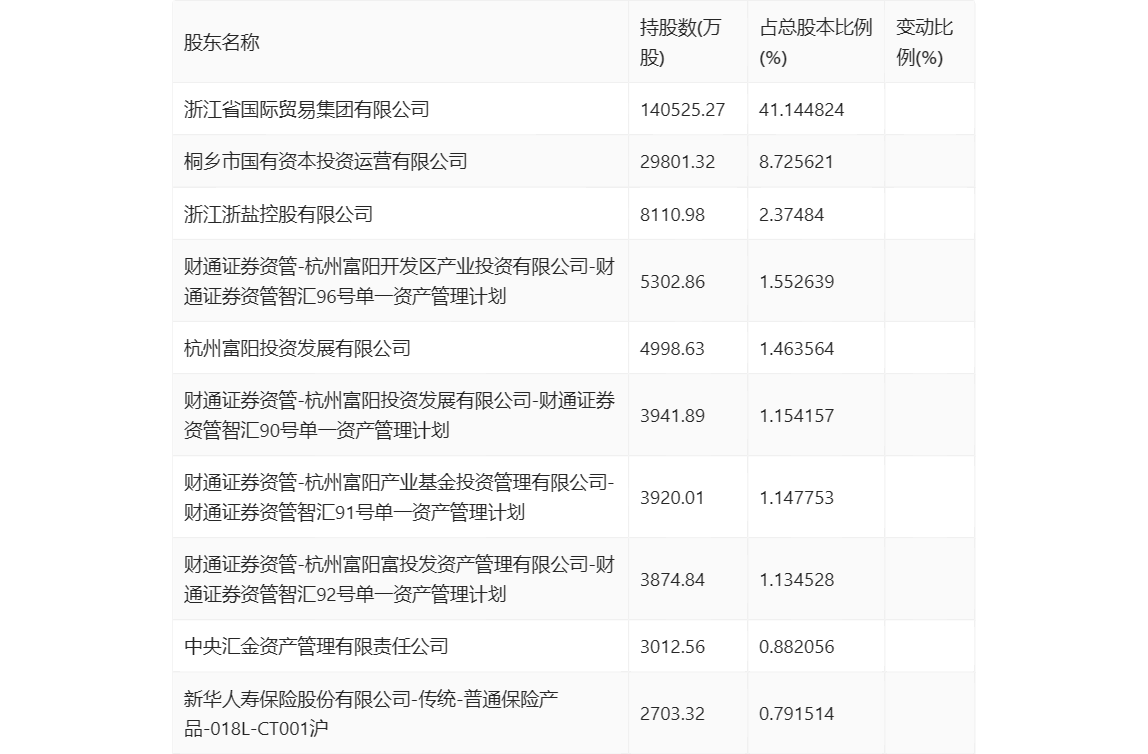Select 杭州富阳投资发展有限公司 shareholder name
Viewport: 1148px width, 754px height.
coord(297,348)
